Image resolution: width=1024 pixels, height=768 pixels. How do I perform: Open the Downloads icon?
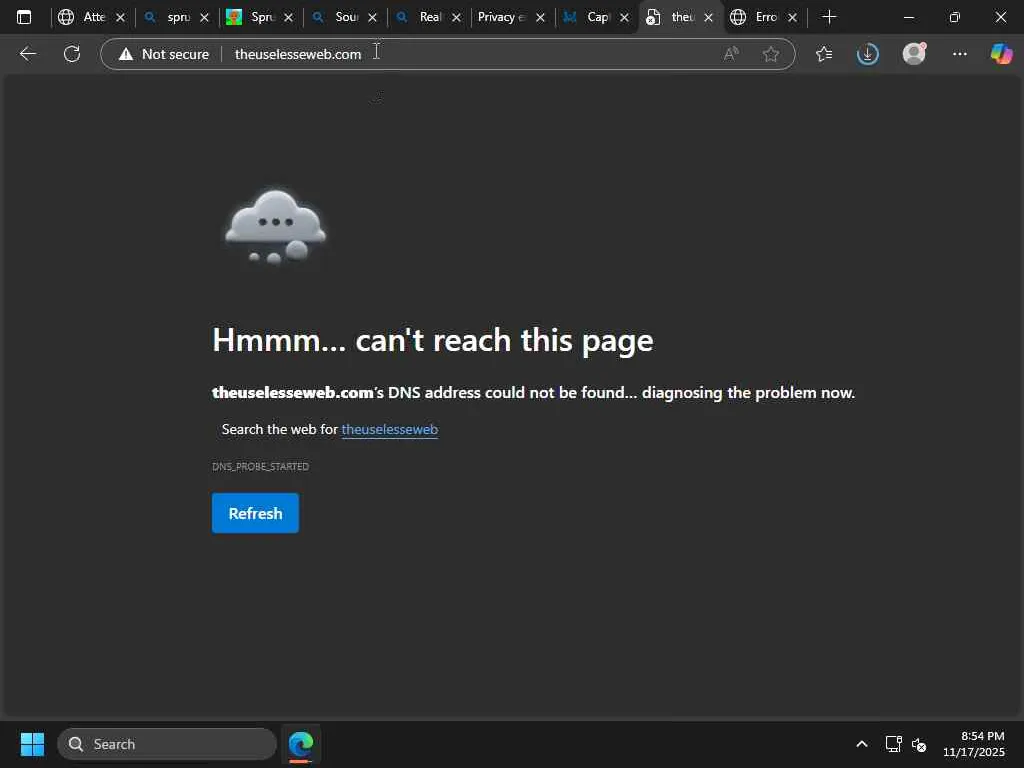coord(867,54)
